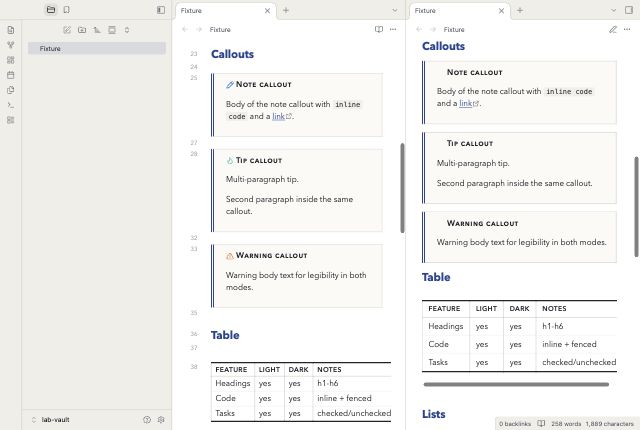Open the file explorer sidebar tab
The width and height of the screenshot is (640, 430).
tap(51, 10)
